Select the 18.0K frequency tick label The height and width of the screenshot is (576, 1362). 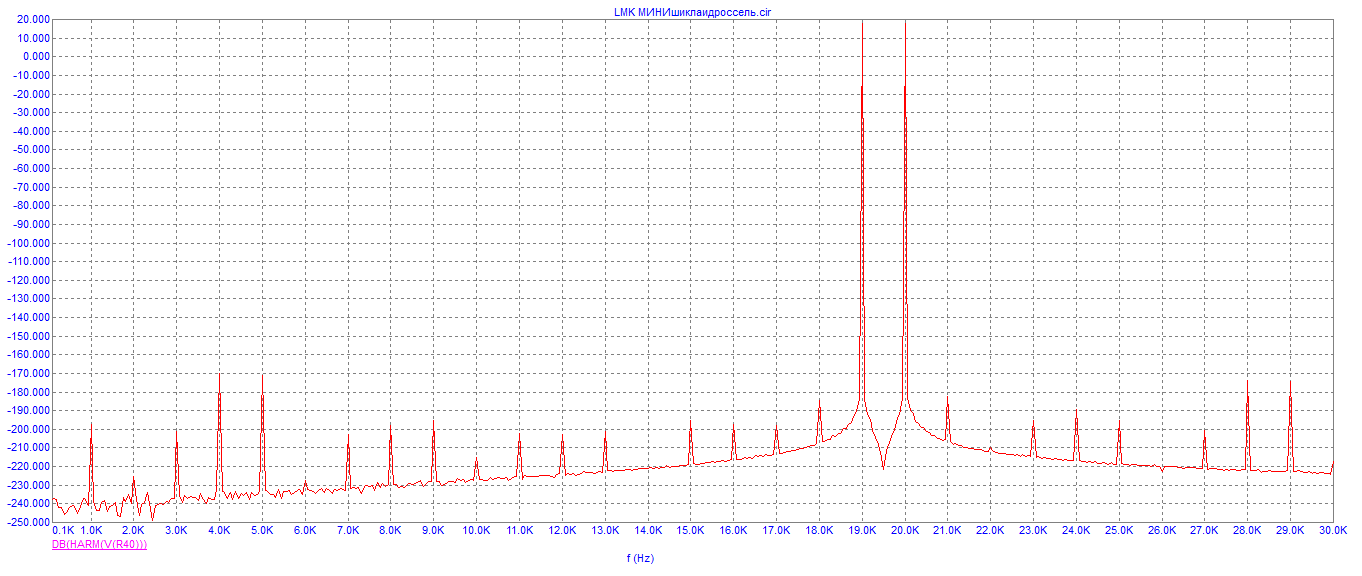[x=819, y=530]
